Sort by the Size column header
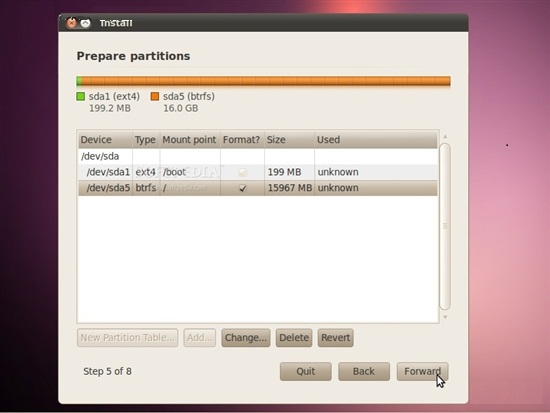This screenshot has height=413, width=550. click(x=289, y=140)
